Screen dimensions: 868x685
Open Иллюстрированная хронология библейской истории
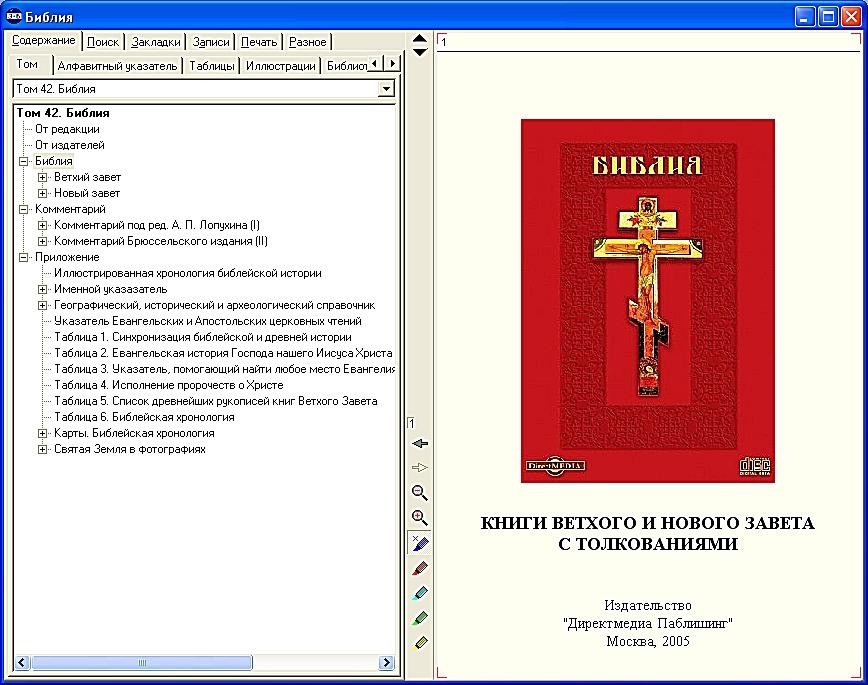[x=188, y=273]
